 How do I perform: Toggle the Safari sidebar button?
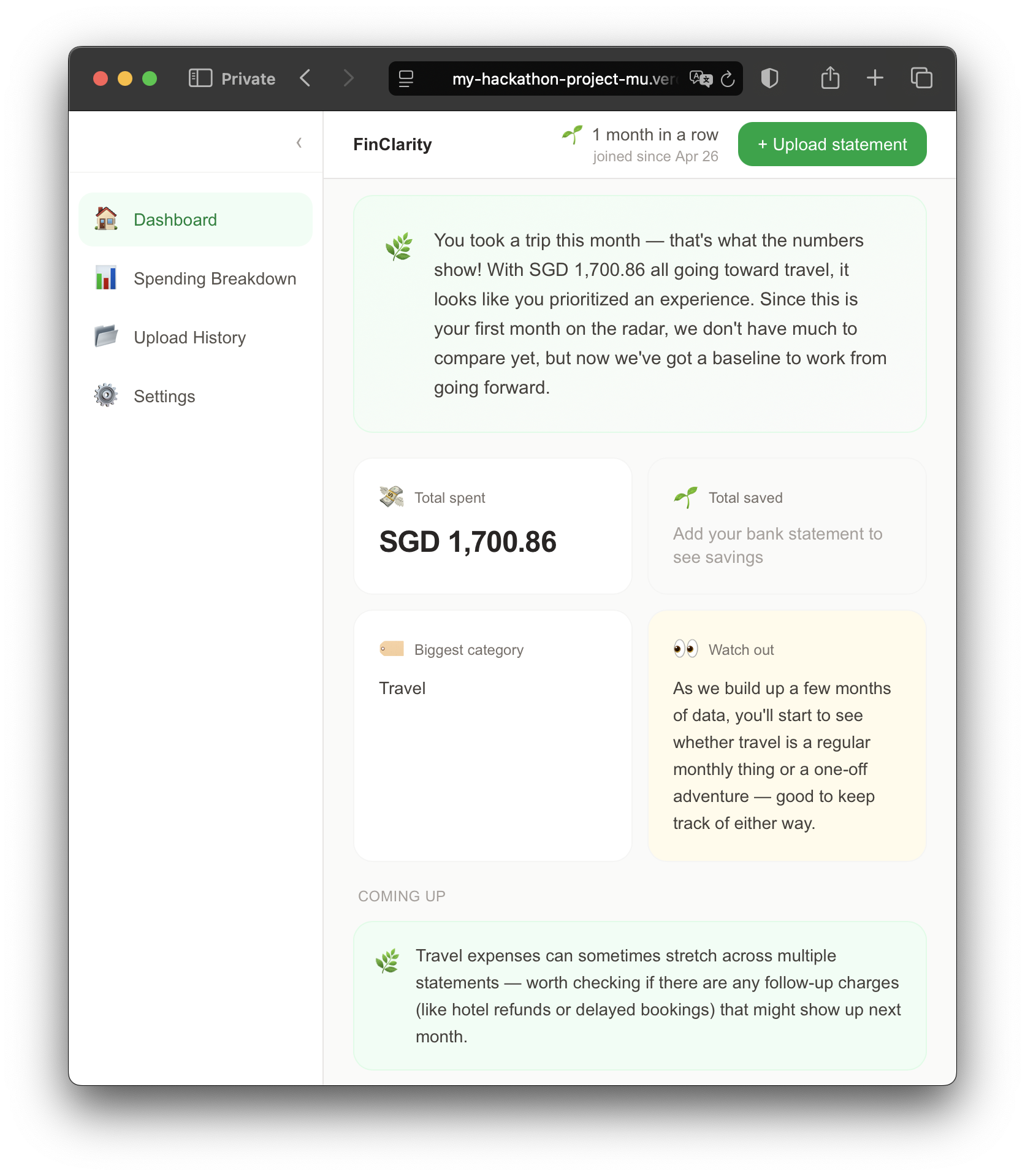pos(200,78)
